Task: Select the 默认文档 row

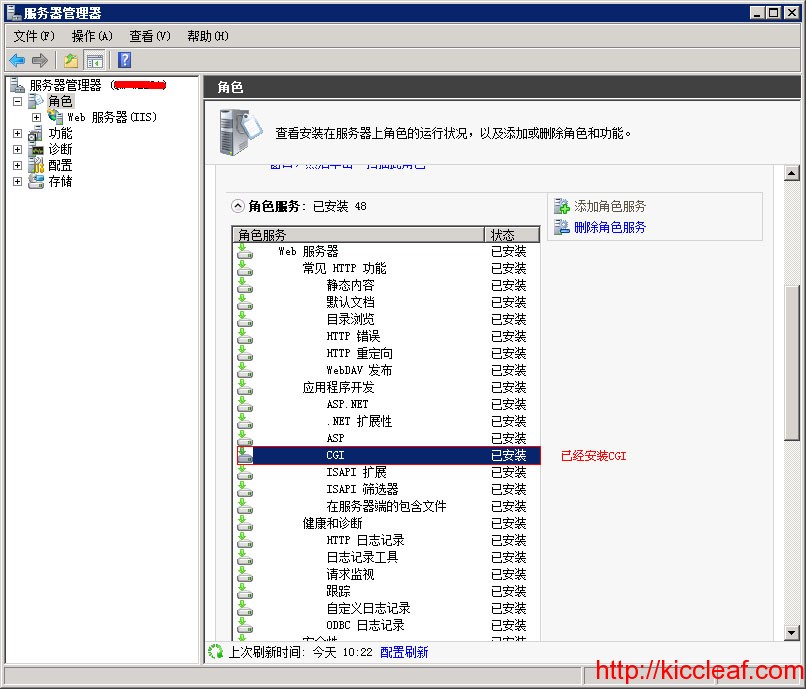Action: (389, 302)
